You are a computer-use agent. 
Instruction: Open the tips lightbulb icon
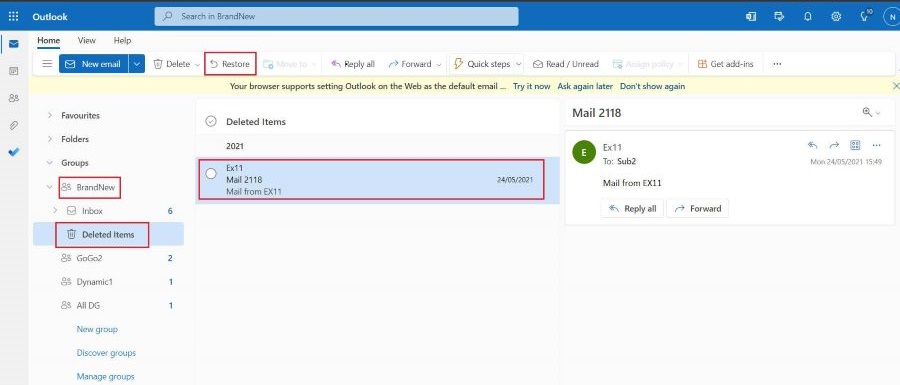tap(865, 16)
